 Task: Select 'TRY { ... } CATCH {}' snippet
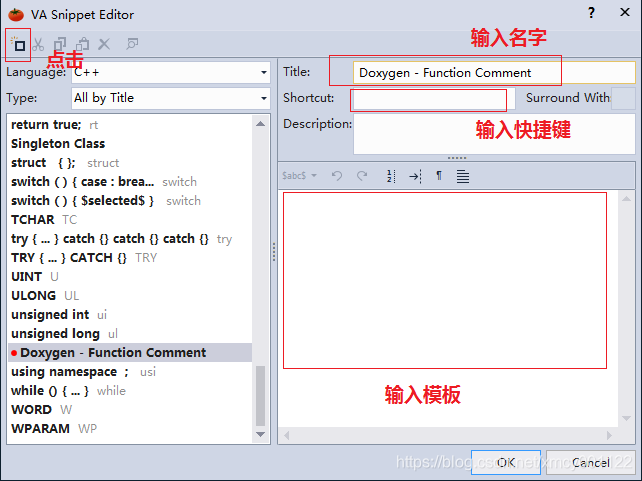pyautogui.click(x=130, y=258)
